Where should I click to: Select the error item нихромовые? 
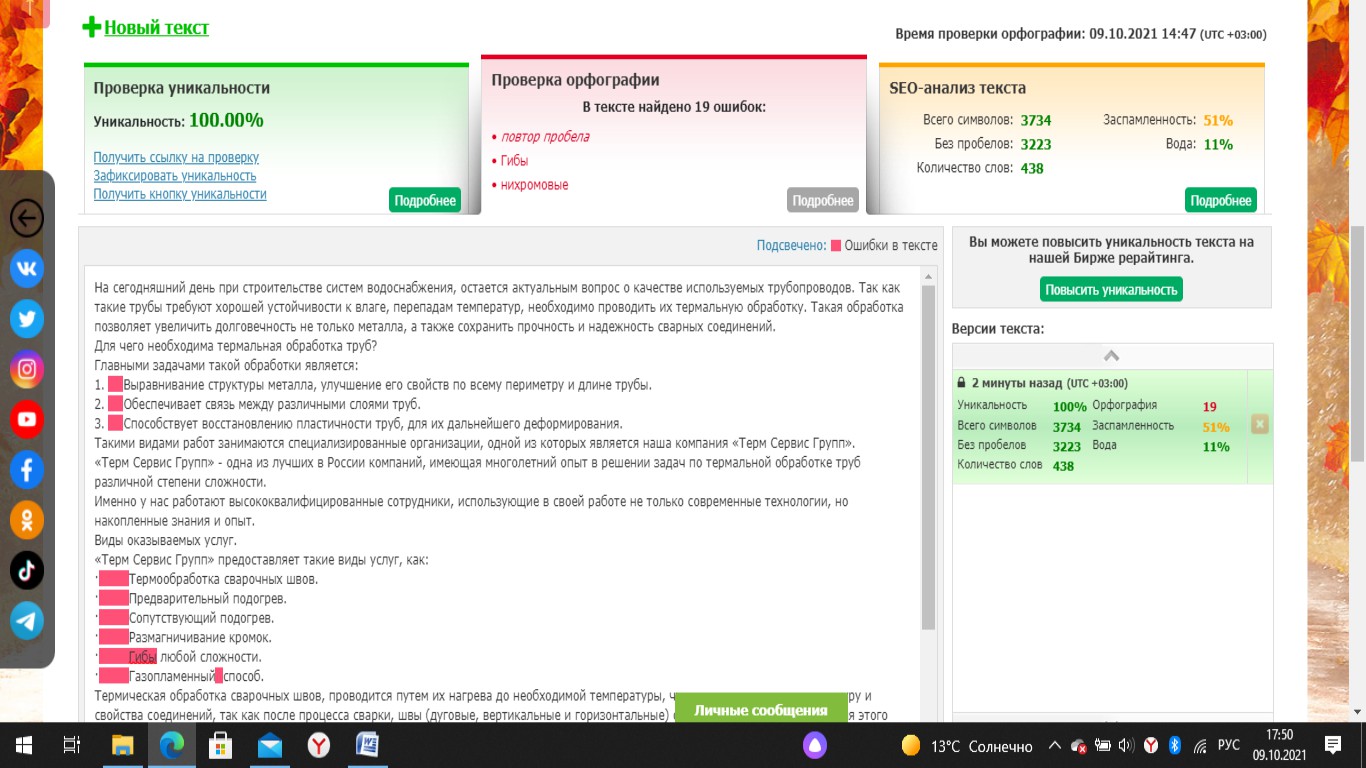[535, 185]
